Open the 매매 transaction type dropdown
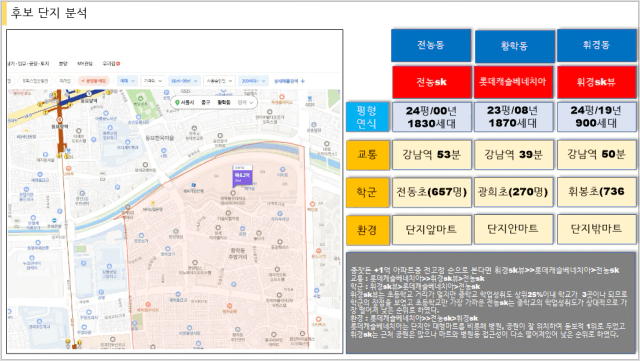 click(x=127, y=81)
